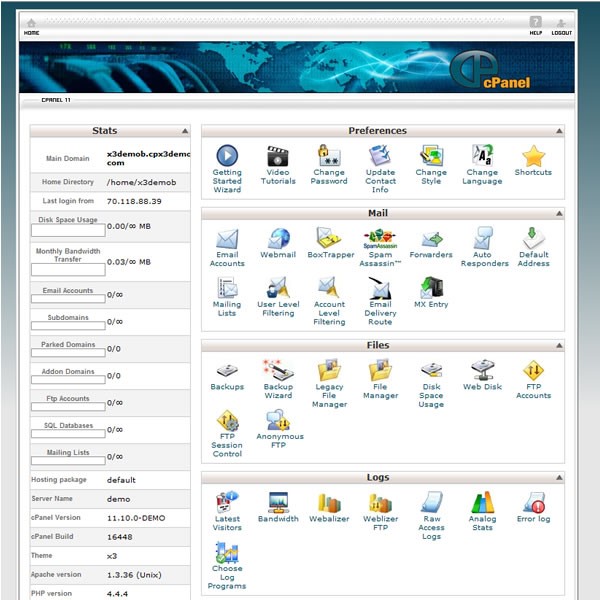
Task: Click the cPanel logo banner
Action: 491,70
